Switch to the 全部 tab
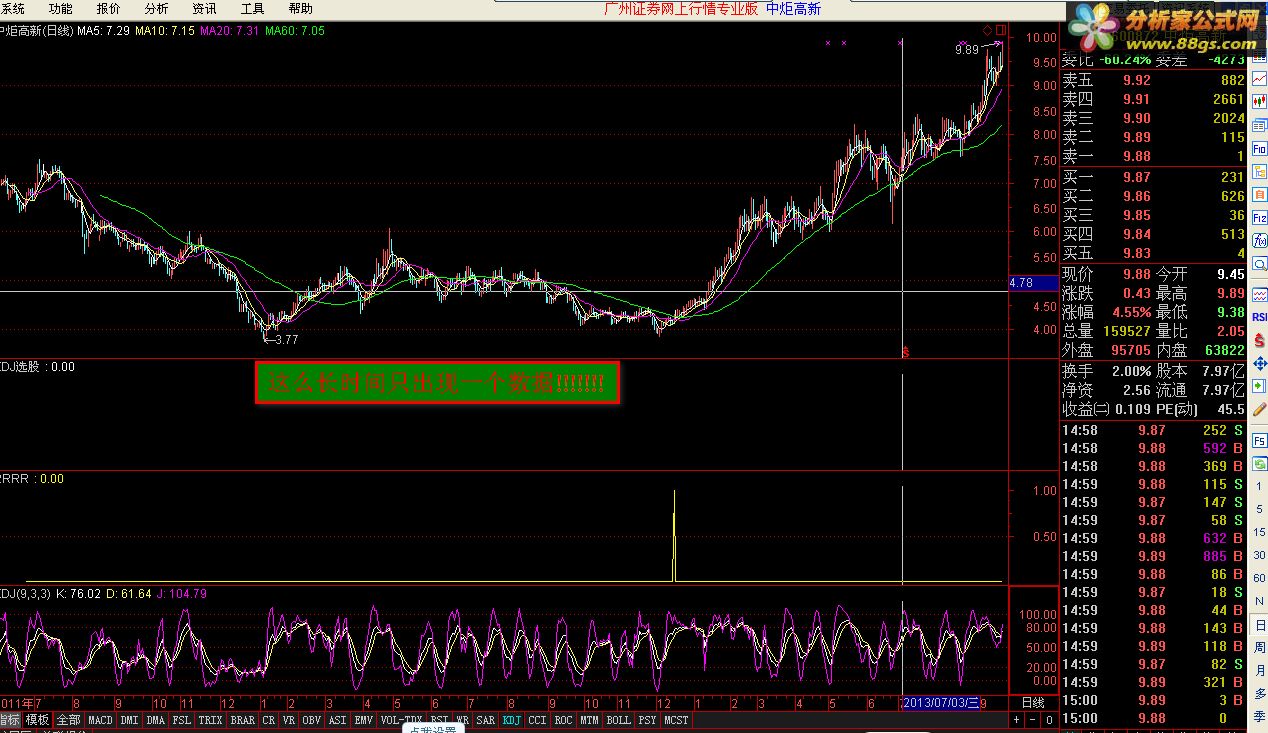The width and height of the screenshot is (1268, 733). pyautogui.click(x=68, y=720)
